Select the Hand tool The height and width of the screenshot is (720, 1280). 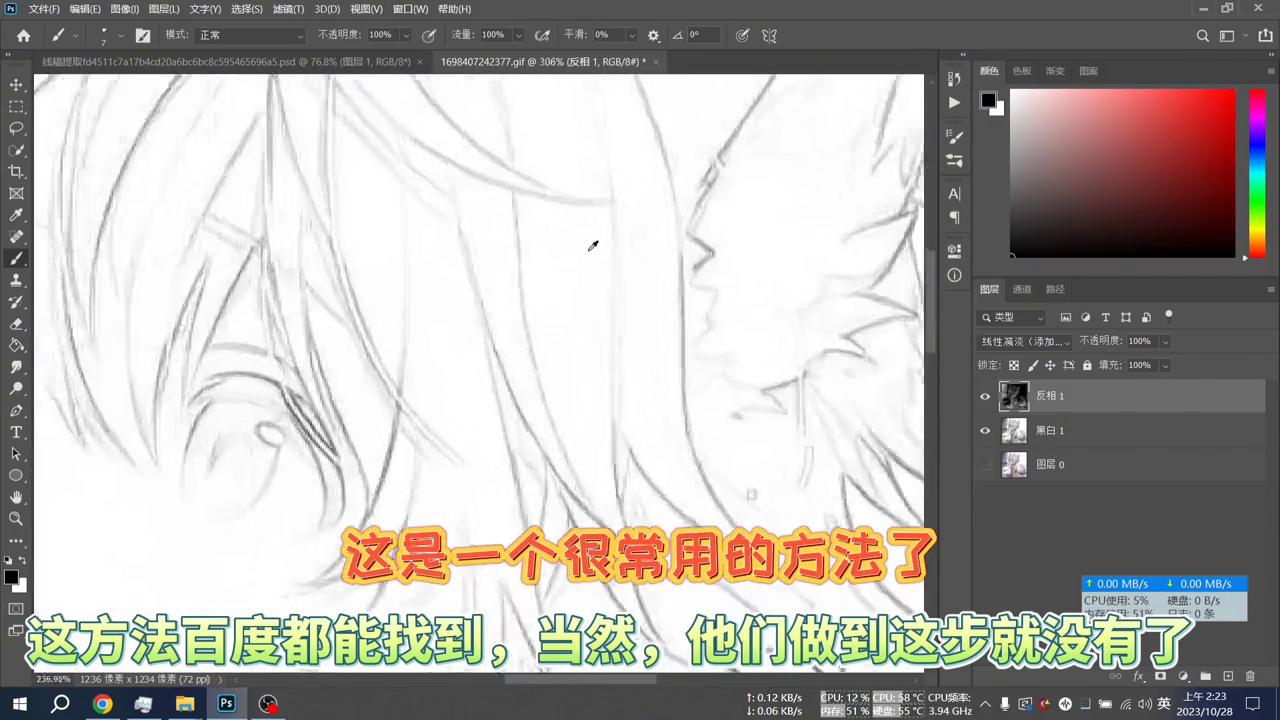click(x=16, y=497)
